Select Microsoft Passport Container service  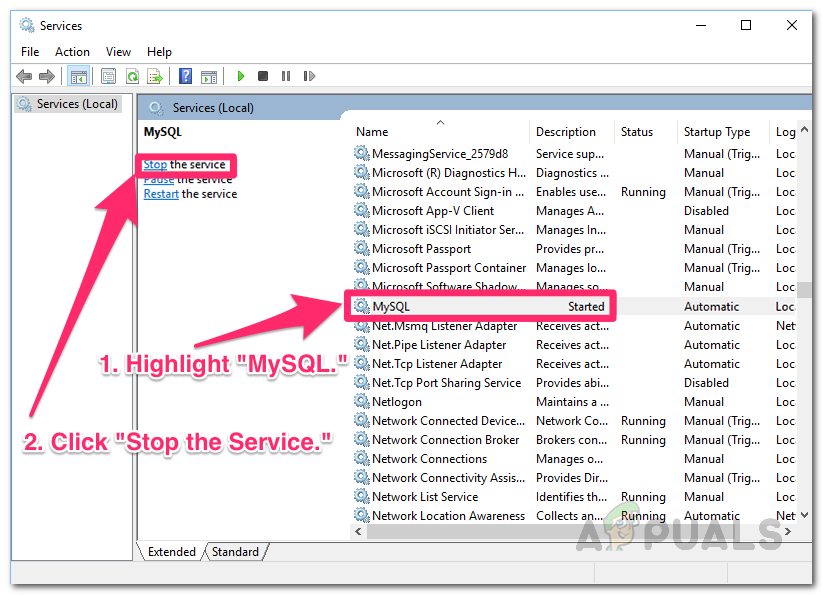coord(449,268)
